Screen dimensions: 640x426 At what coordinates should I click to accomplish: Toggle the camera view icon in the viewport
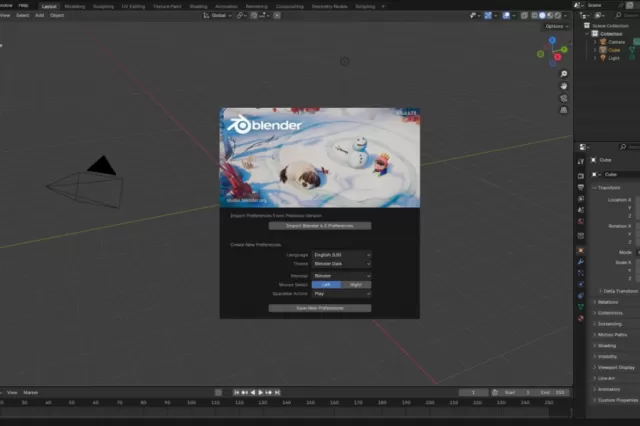click(x=564, y=98)
